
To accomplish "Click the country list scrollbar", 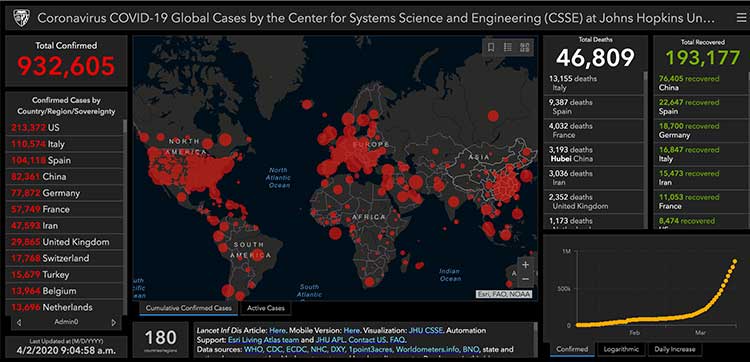I will point(126,215).
